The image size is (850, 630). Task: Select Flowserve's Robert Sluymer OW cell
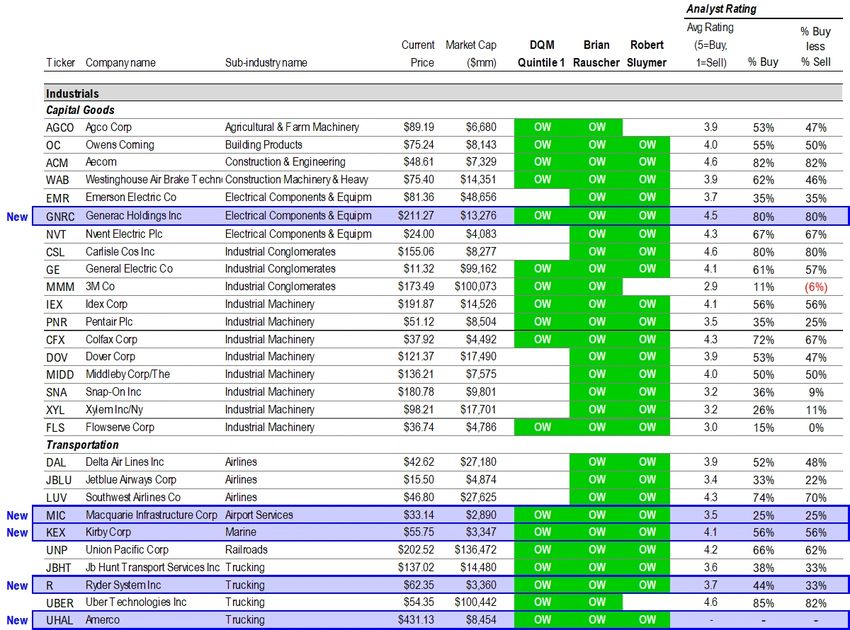[x=647, y=427]
